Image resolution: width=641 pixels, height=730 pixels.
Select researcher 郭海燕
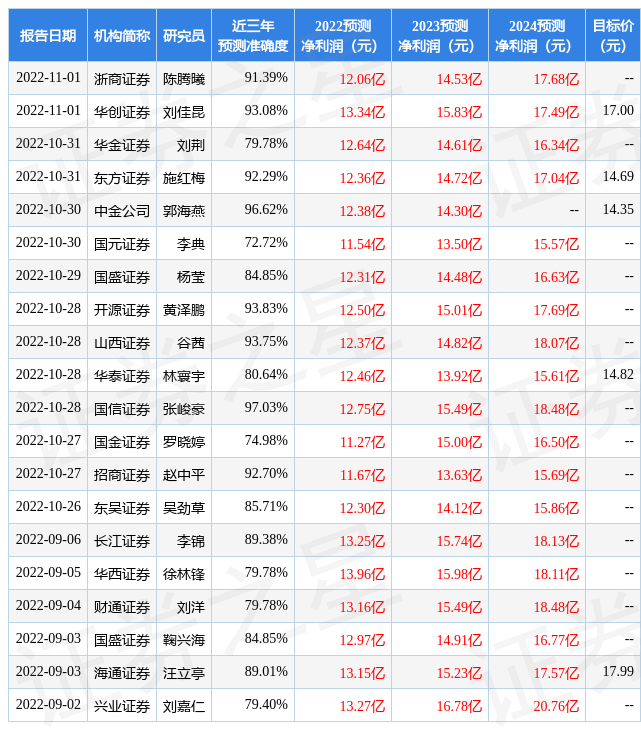[x=184, y=211]
